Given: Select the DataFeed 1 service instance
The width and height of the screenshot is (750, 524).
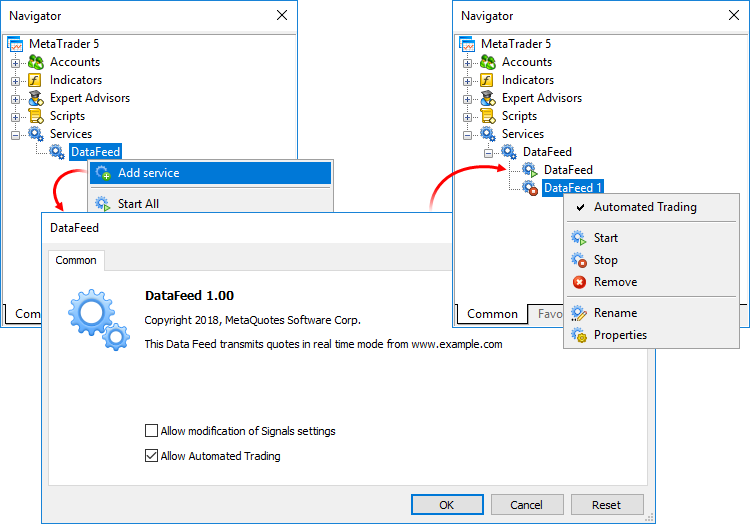Looking at the screenshot, I should pyautogui.click(x=572, y=188).
